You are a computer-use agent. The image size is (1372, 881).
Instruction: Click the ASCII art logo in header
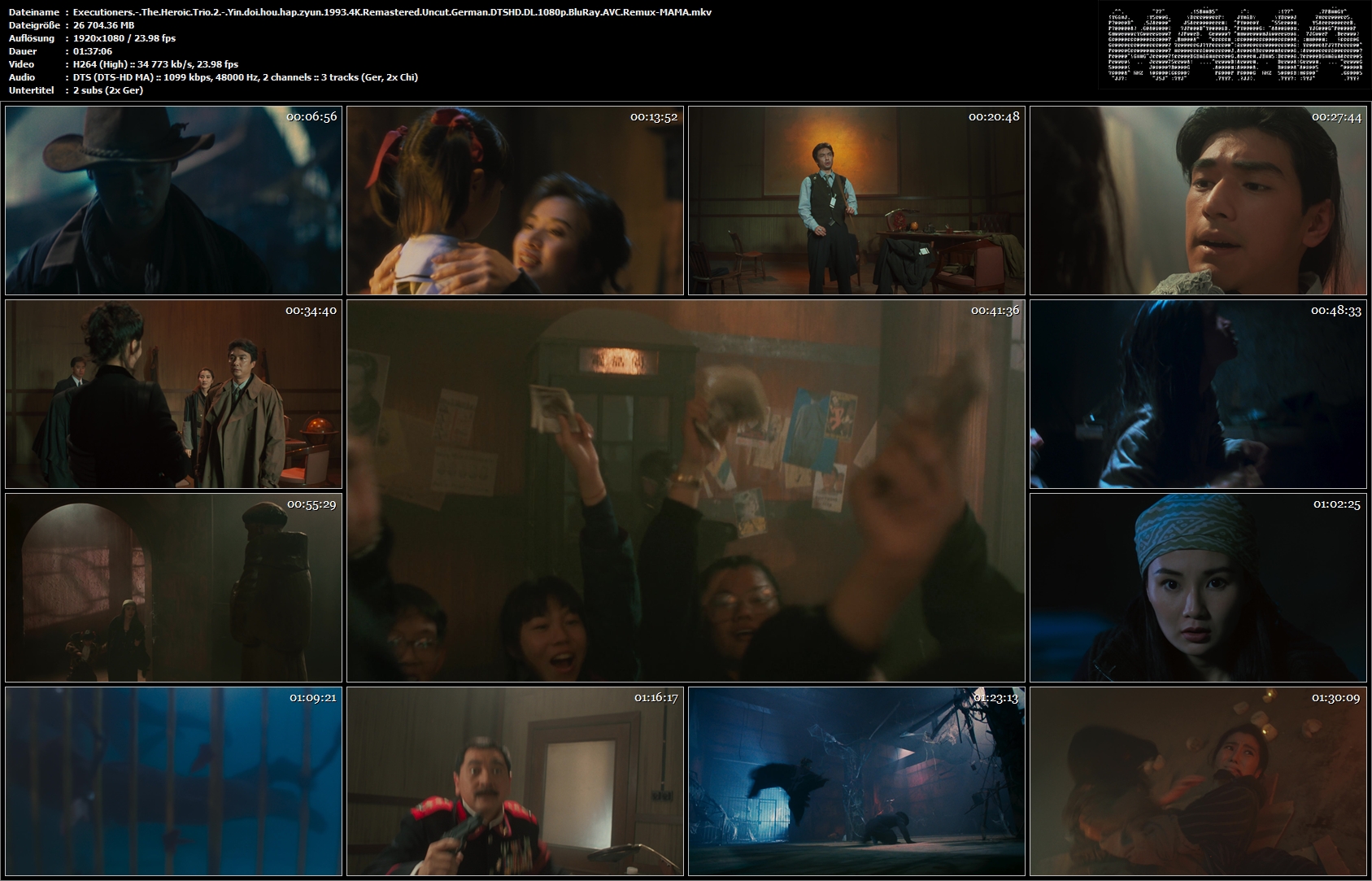coord(1235,45)
